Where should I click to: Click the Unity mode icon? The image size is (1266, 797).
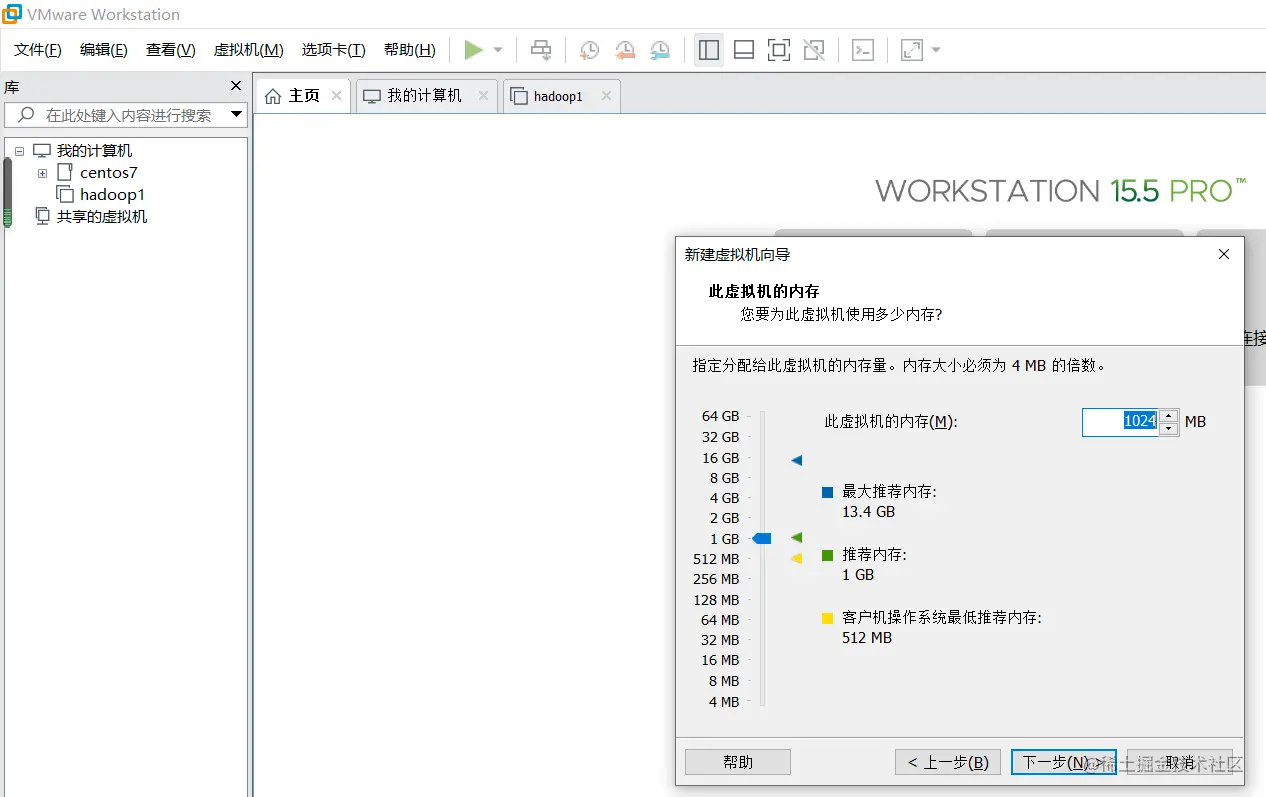coord(814,50)
